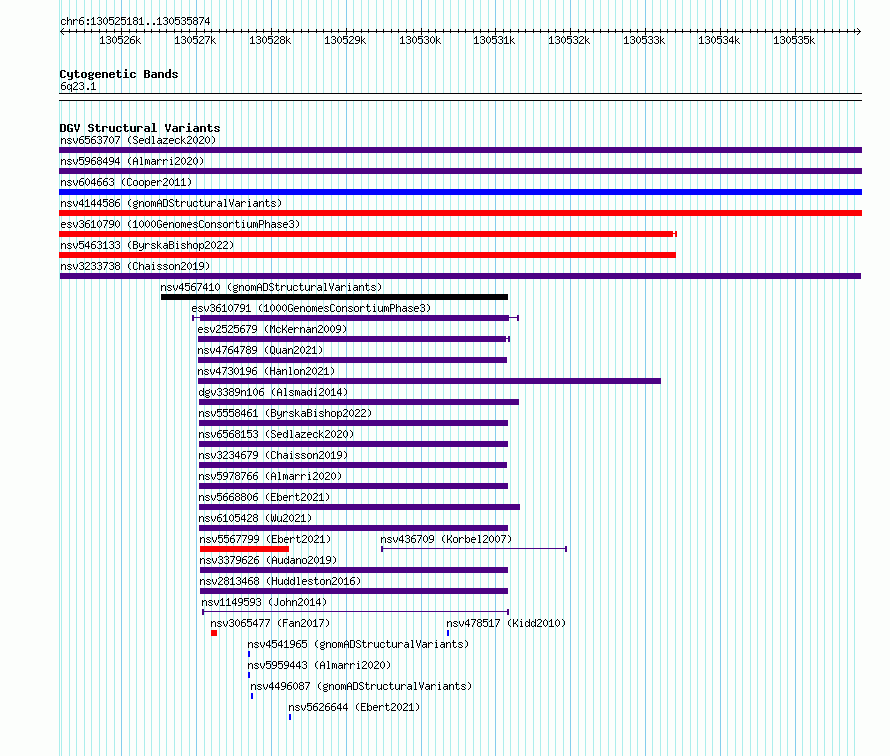Image resolution: width=890 pixels, height=756 pixels.
Task: Open nsv436709 (Korbel2007) label
Action: point(446,539)
